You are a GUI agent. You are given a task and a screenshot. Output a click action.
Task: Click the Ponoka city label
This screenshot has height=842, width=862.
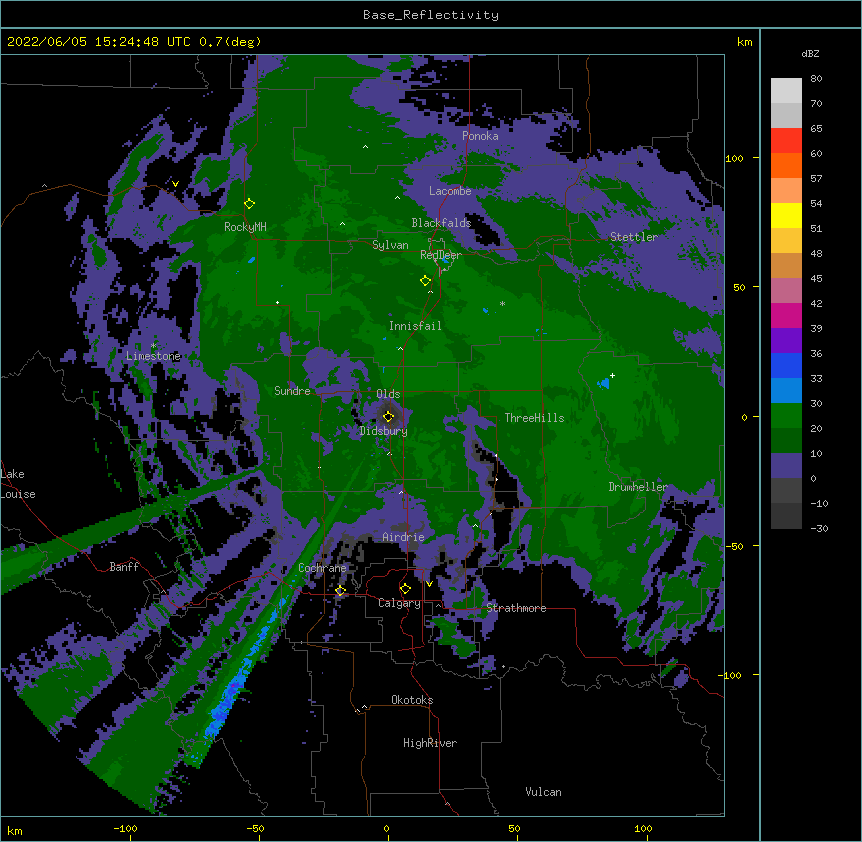(x=480, y=136)
